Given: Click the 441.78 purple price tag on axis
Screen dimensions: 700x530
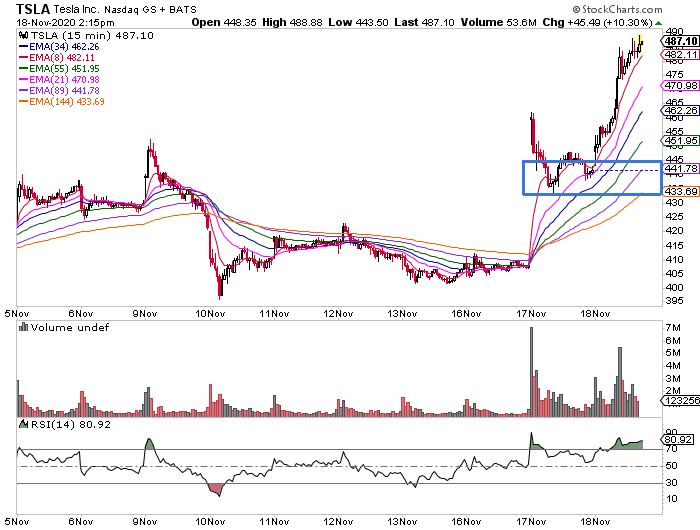Looking at the screenshot, I should pyautogui.click(x=679, y=169).
